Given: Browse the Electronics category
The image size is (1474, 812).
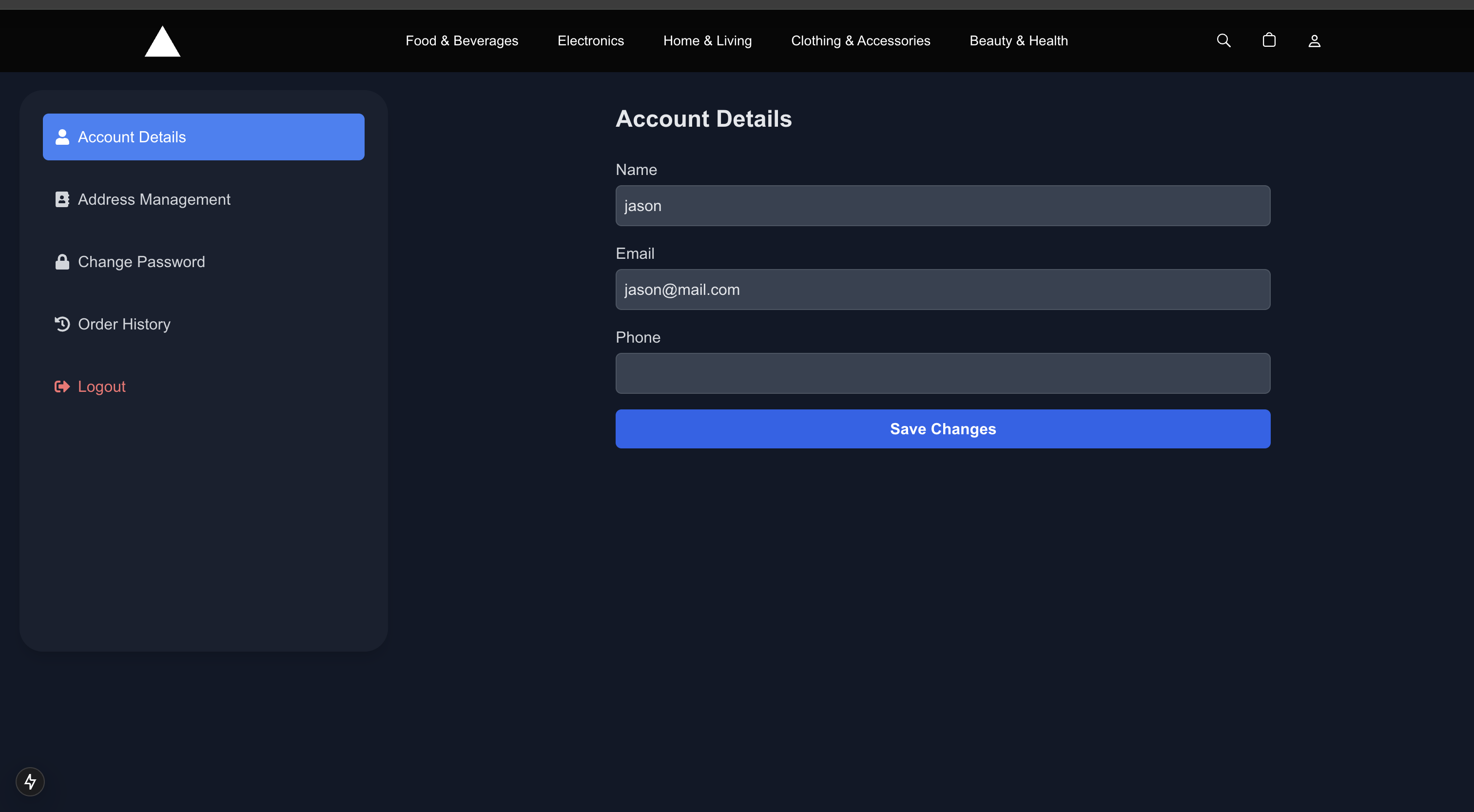Looking at the screenshot, I should (590, 40).
